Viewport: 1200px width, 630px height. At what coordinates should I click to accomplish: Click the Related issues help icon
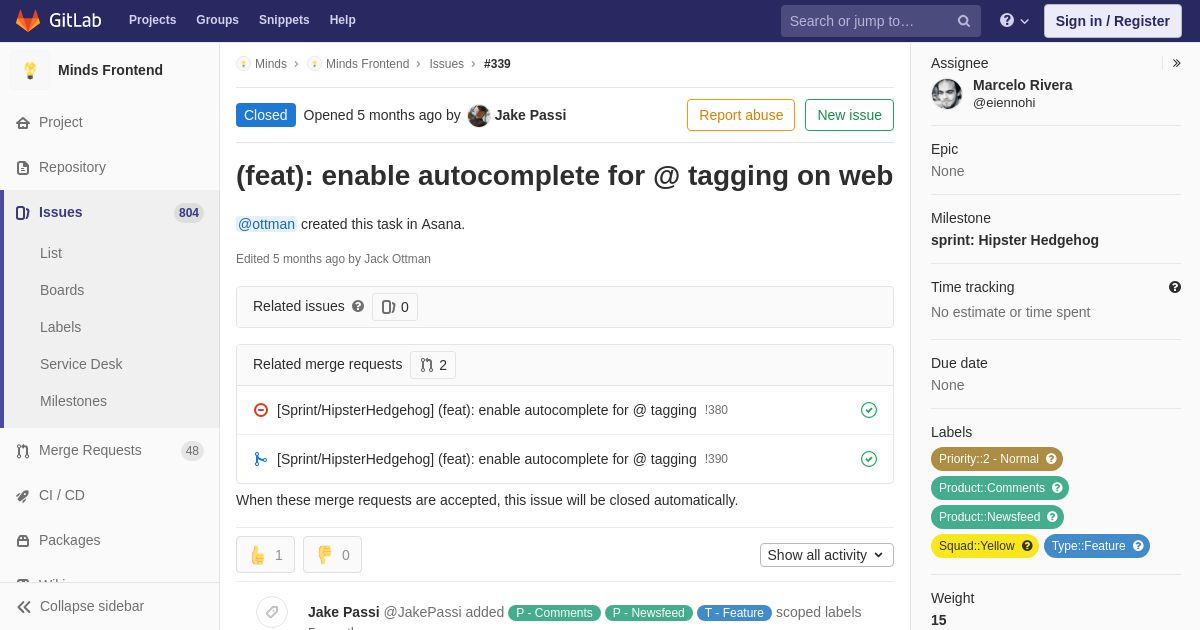pyautogui.click(x=358, y=306)
